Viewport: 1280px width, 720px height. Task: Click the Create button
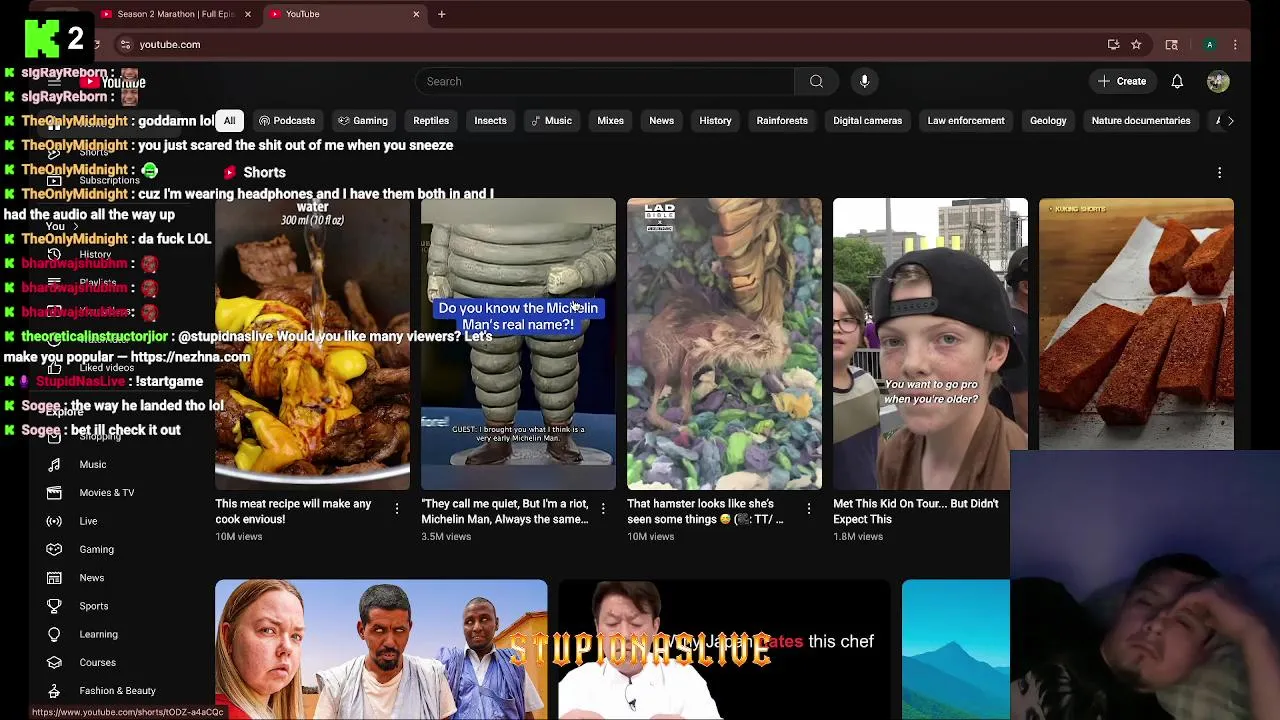[x=1121, y=81]
